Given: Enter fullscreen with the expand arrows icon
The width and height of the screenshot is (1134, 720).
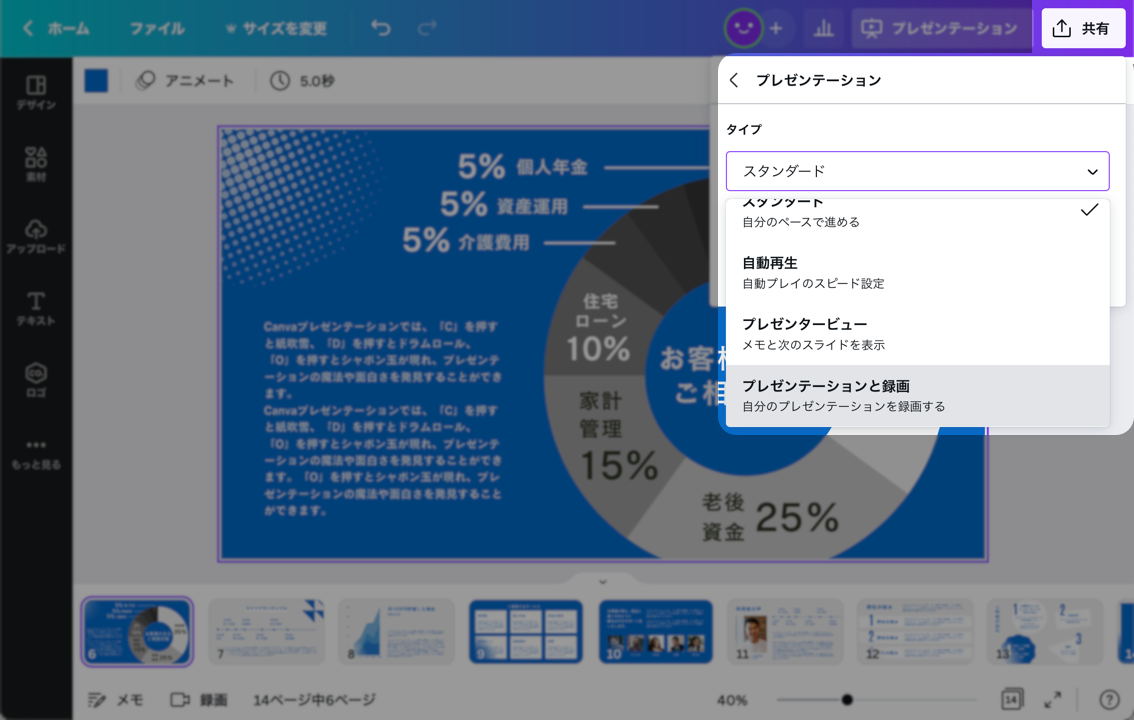Looking at the screenshot, I should [x=1053, y=699].
